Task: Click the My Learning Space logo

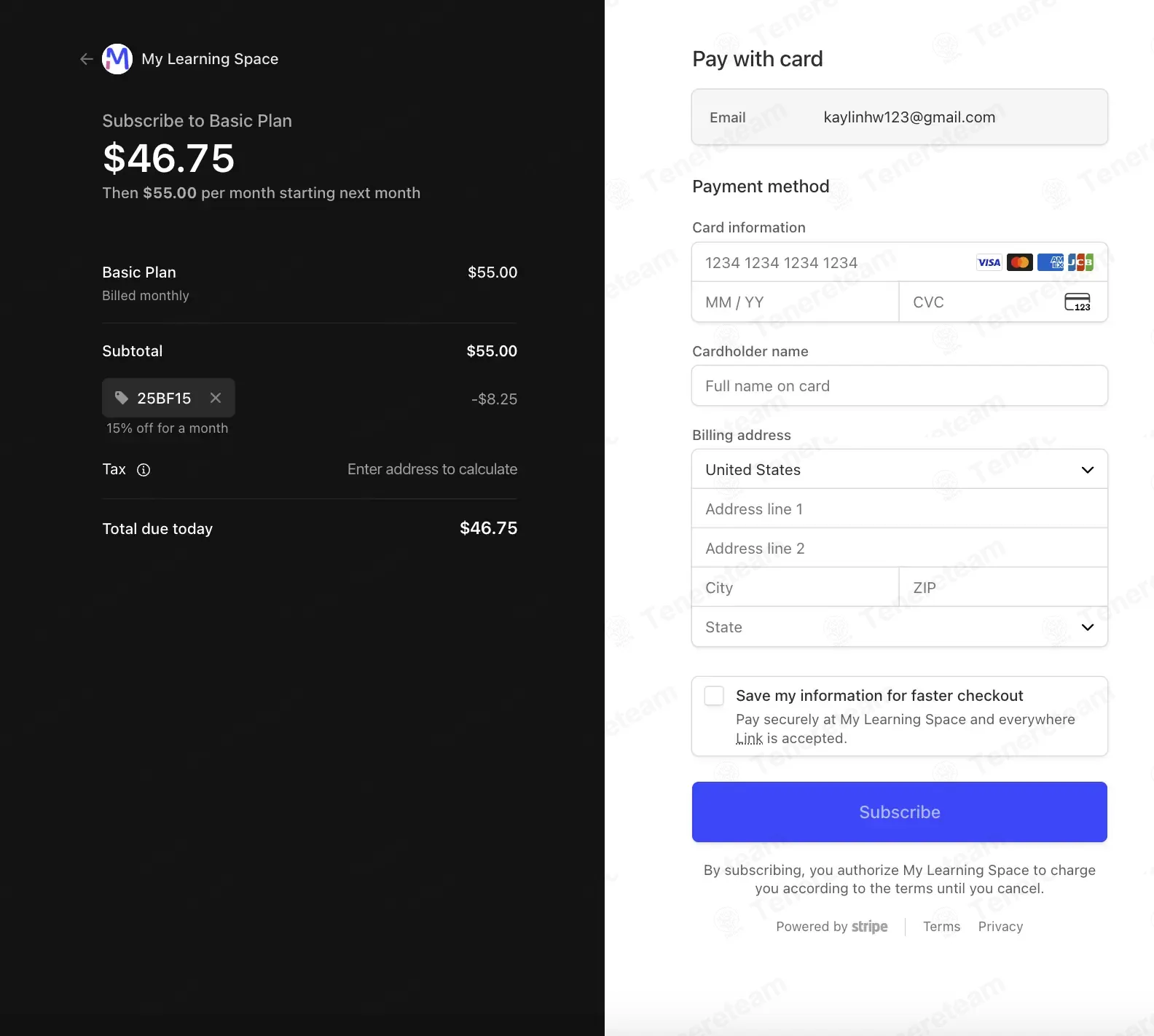Action: (x=117, y=59)
